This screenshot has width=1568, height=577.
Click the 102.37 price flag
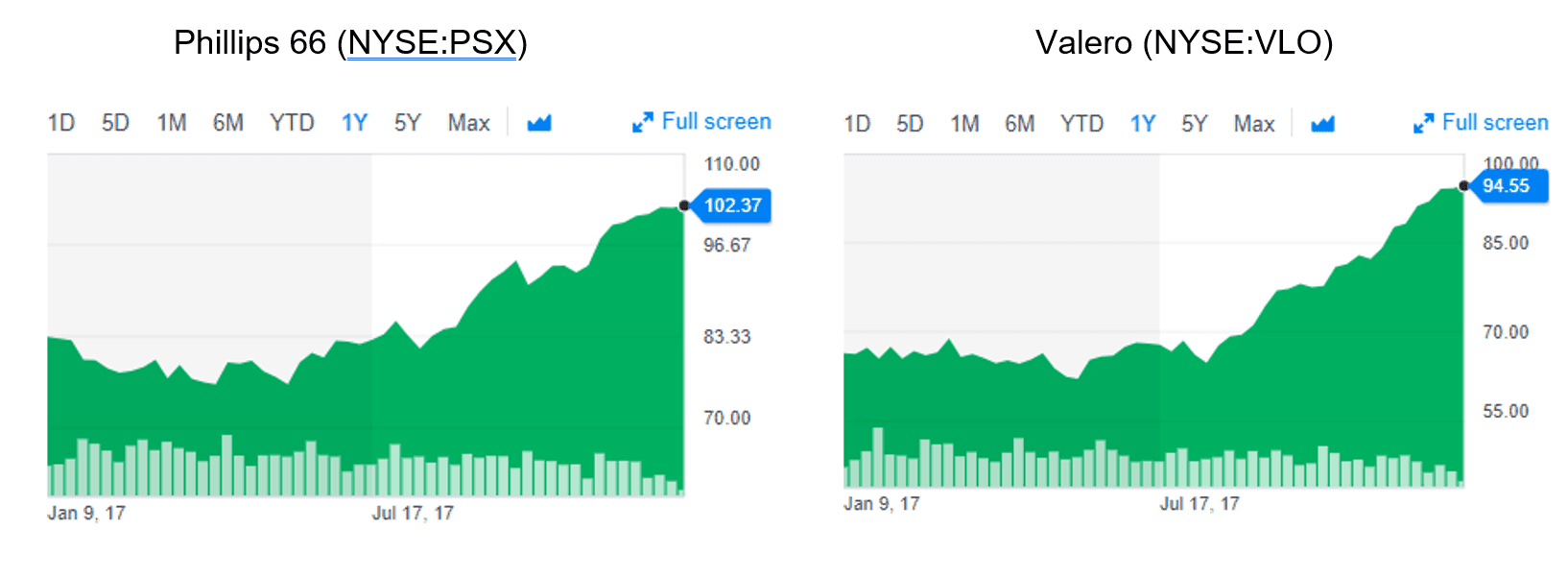(x=733, y=205)
